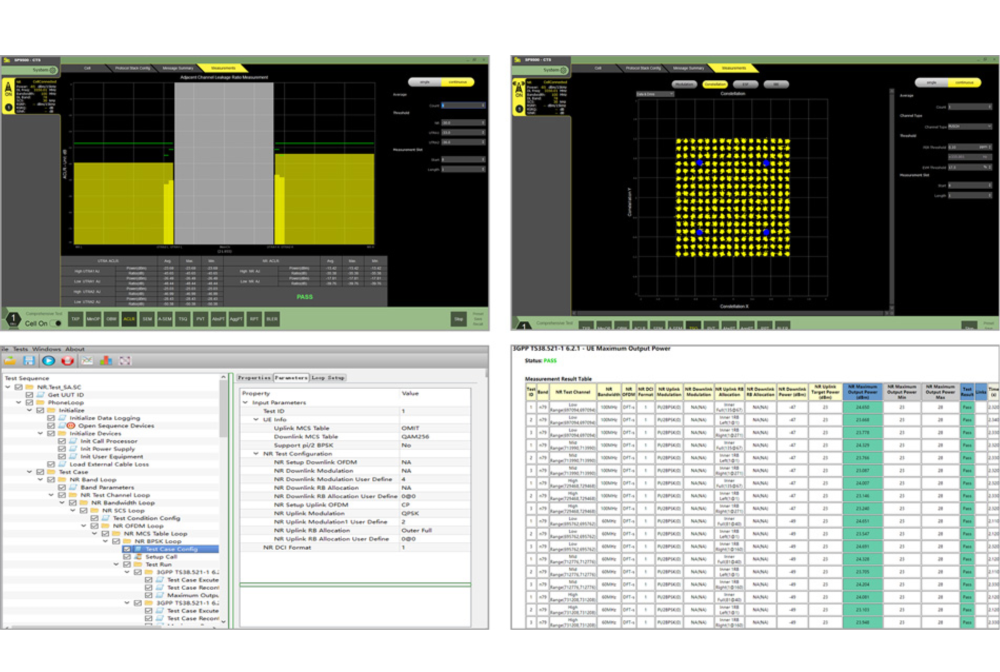1000x672 pixels.
Task: Expand the NR Test Configuration parameter group
Action: 255,454
